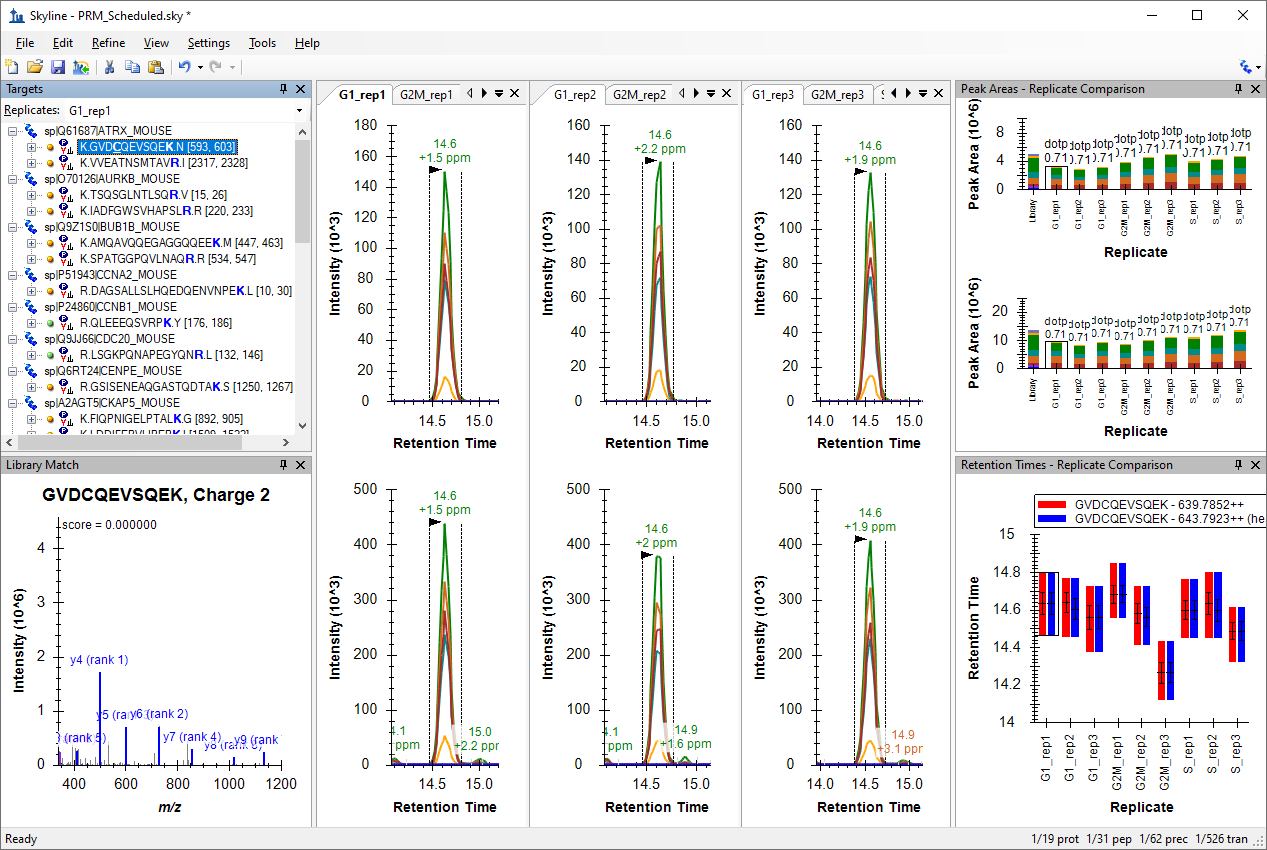Open the tab list dropdown in the G1_rep1 pane
The height and width of the screenshot is (850, 1267).
click(499, 93)
